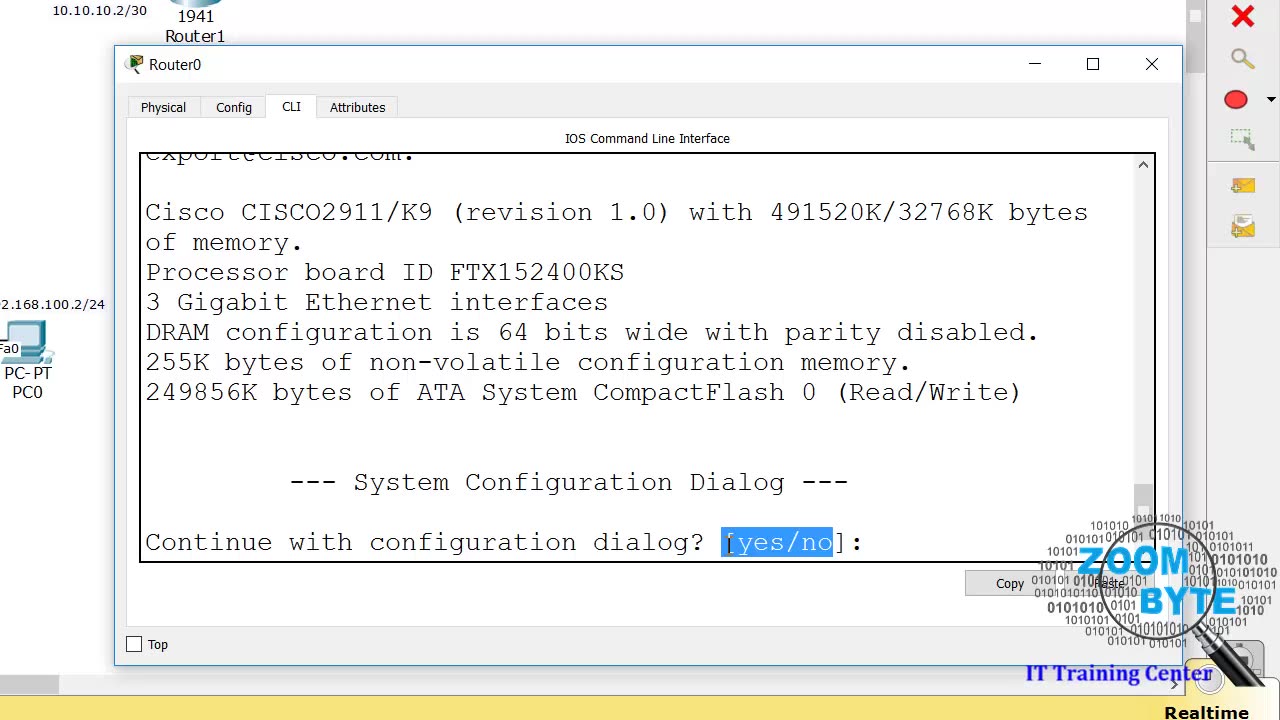Select the dashed-rectangle Resize Shape tool

coord(1242,140)
